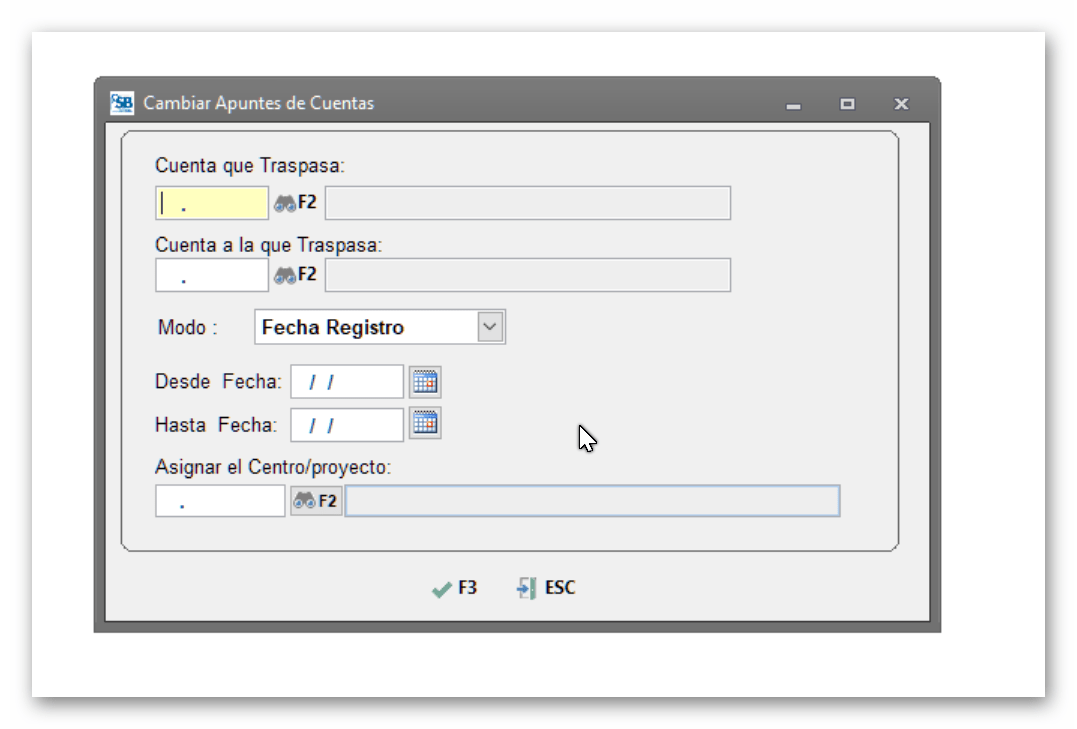Click description box next to Cuenta que Traspasa
Viewport: 1077px width, 729px height.
coord(527,203)
